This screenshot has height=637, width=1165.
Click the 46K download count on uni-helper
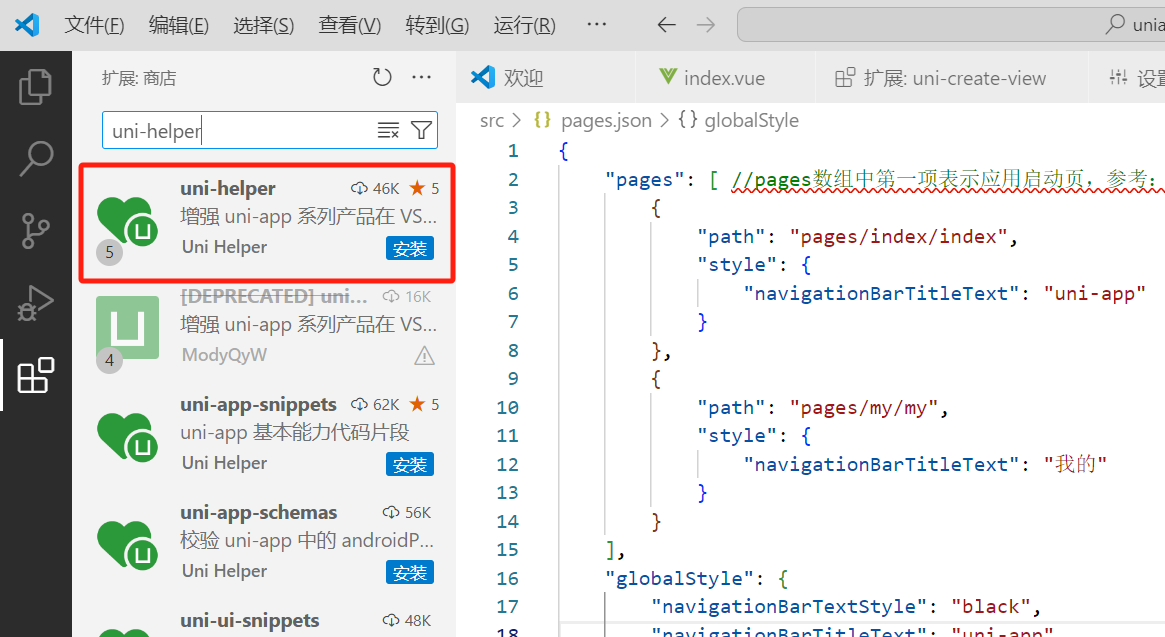pyautogui.click(x=375, y=189)
